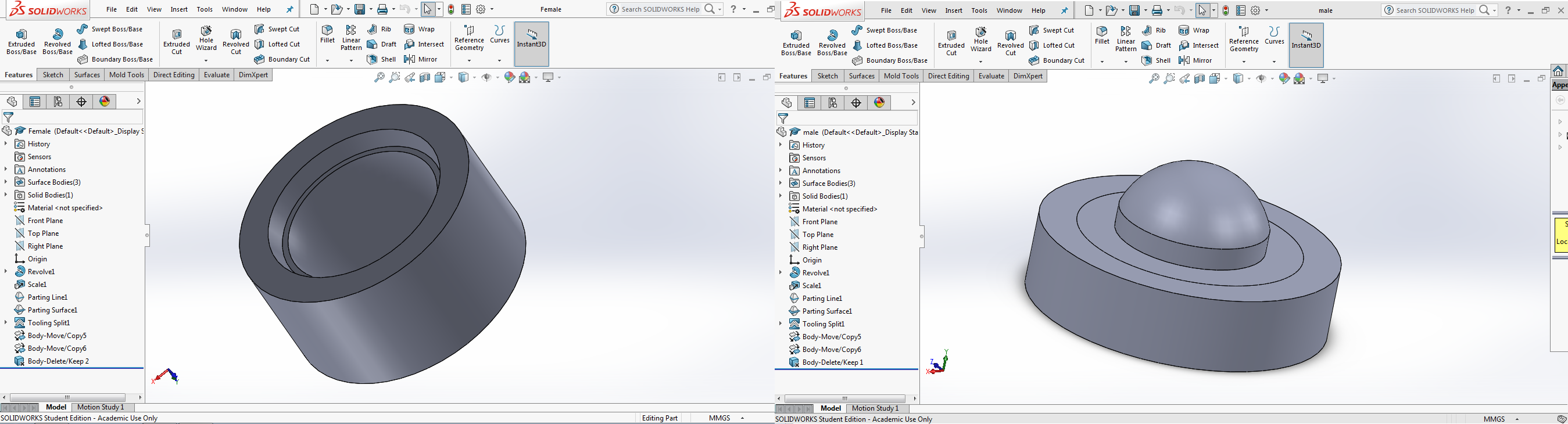Open DisplayManager appearance tab in Female window
The image size is (1568, 424).
coord(105,102)
